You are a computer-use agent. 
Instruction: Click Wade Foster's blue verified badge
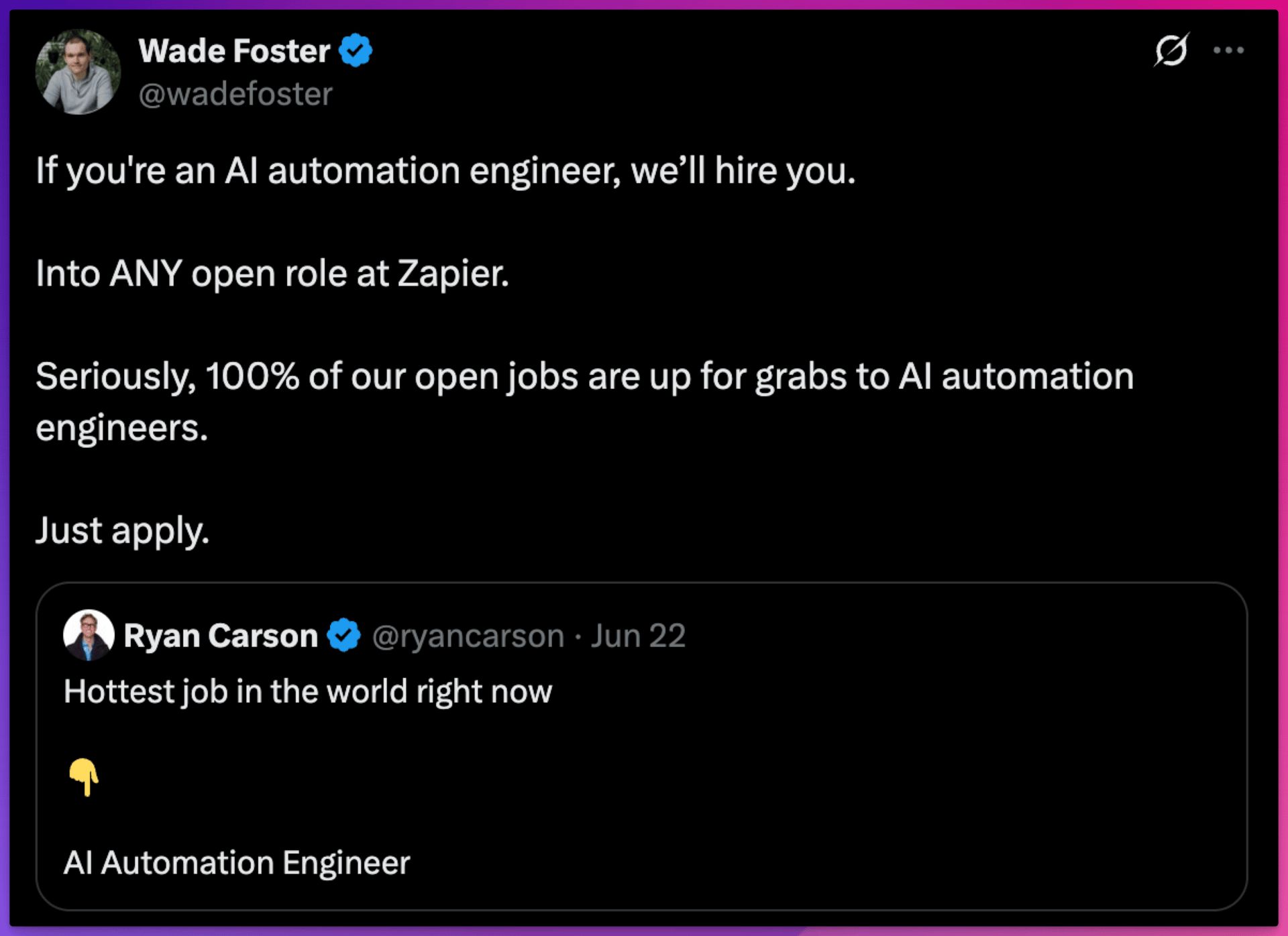356,51
